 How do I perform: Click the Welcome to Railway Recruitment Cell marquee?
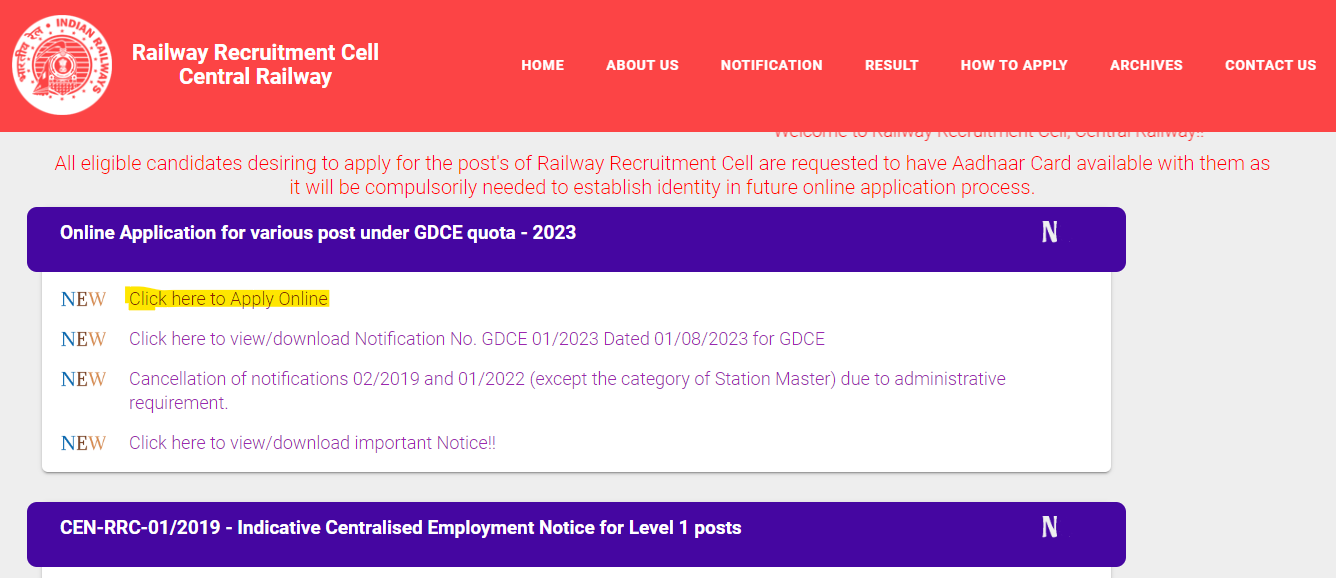[x=989, y=135]
